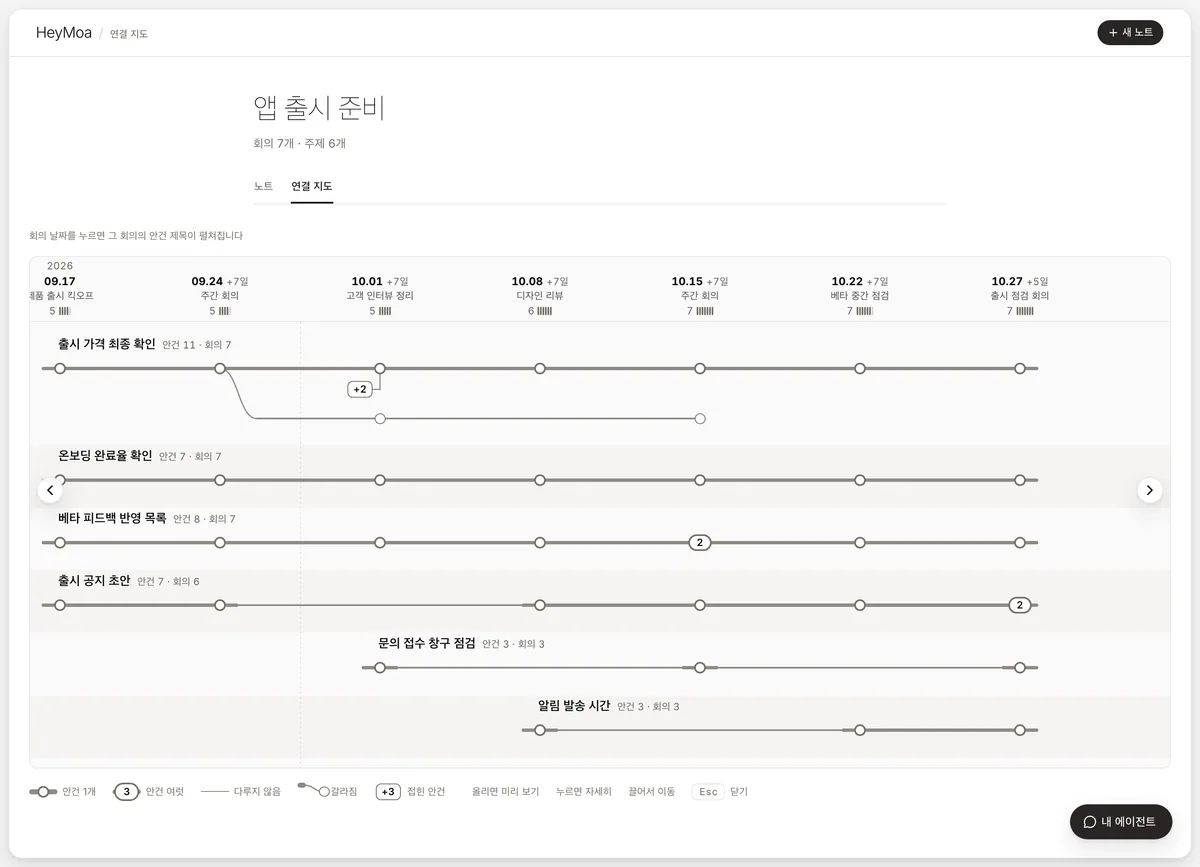The image size is (1200, 867).
Task: Click 베타 피드백 반영 목록 node at 10.01
Action: [380, 543]
